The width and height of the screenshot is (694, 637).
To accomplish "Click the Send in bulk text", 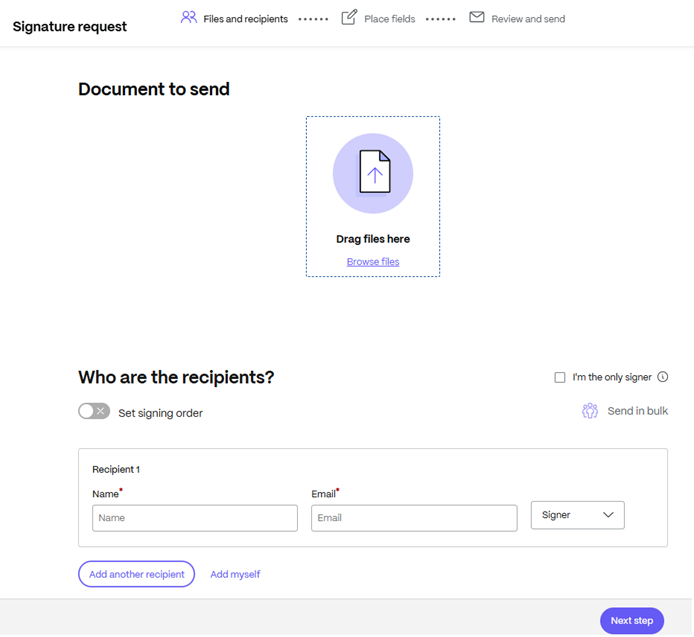I will [x=637, y=411].
